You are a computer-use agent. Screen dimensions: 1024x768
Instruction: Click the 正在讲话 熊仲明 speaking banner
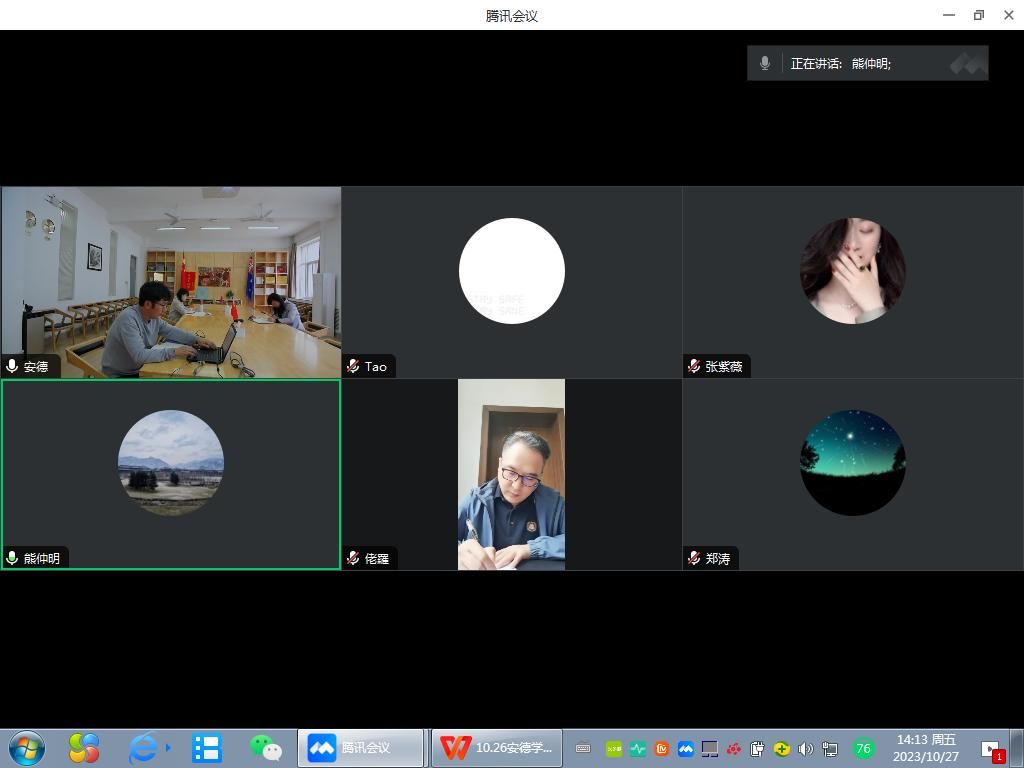pos(867,63)
